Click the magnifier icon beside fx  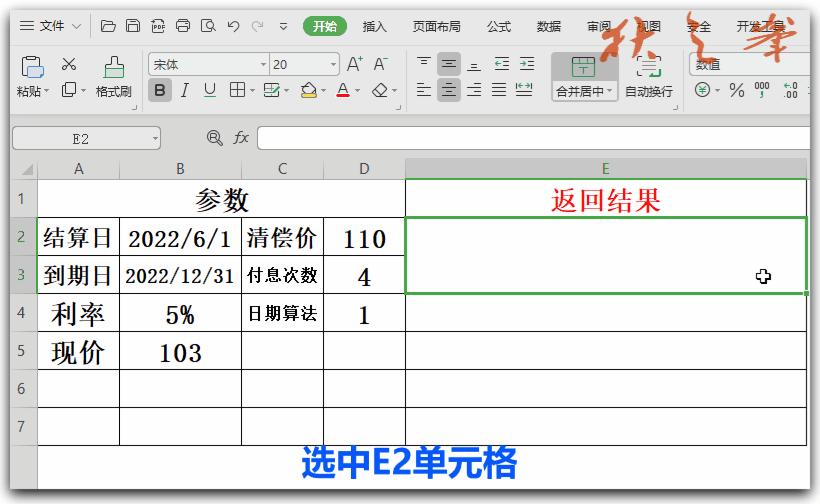(x=214, y=138)
